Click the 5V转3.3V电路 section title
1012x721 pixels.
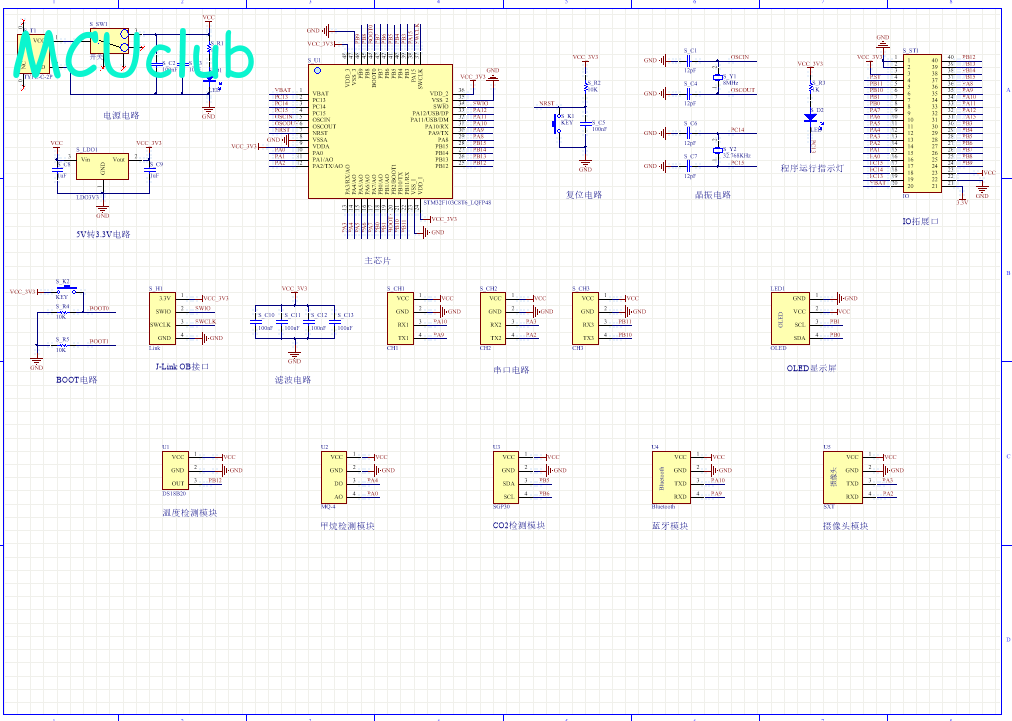[x=103, y=234]
